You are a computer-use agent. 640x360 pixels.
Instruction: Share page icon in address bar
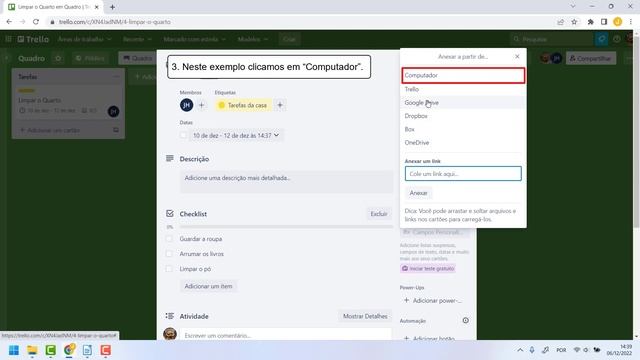point(560,22)
